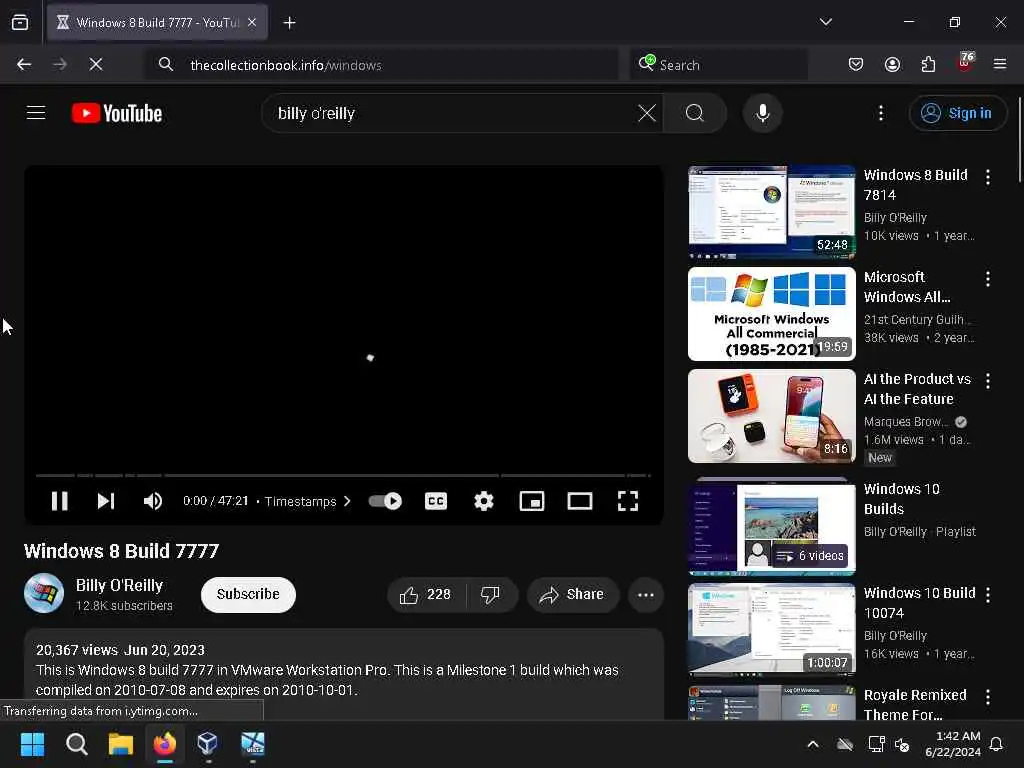The width and height of the screenshot is (1024, 768).
Task: Open YouTube settings three-dot menu
Action: point(880,113)
